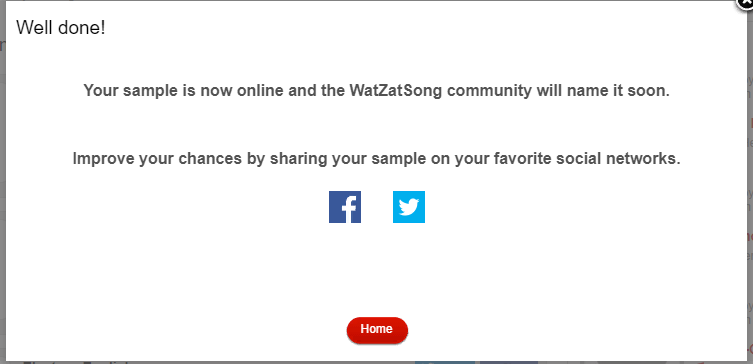Select the Well done! heading text
The image size is (753, 364).
61,27
